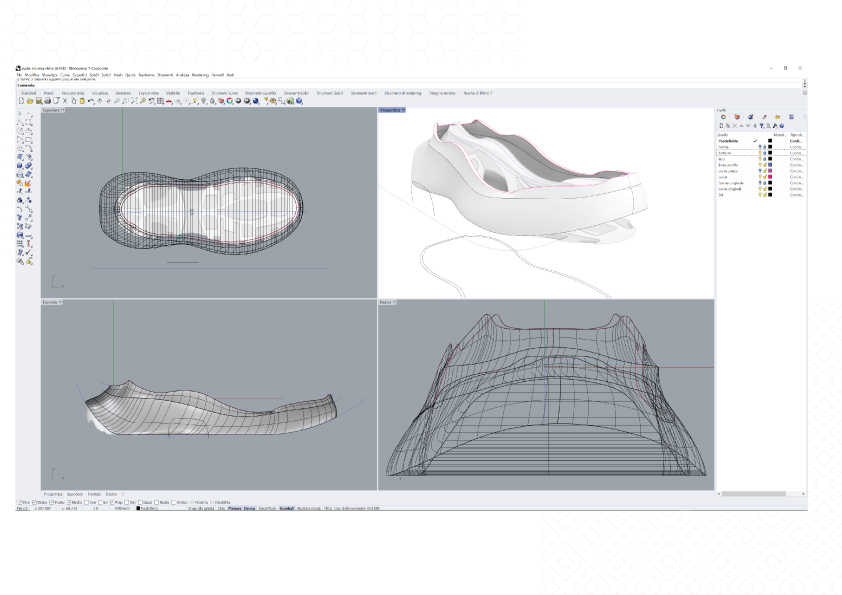Click the color wheel icon in main toolbar

coord(229,101)
